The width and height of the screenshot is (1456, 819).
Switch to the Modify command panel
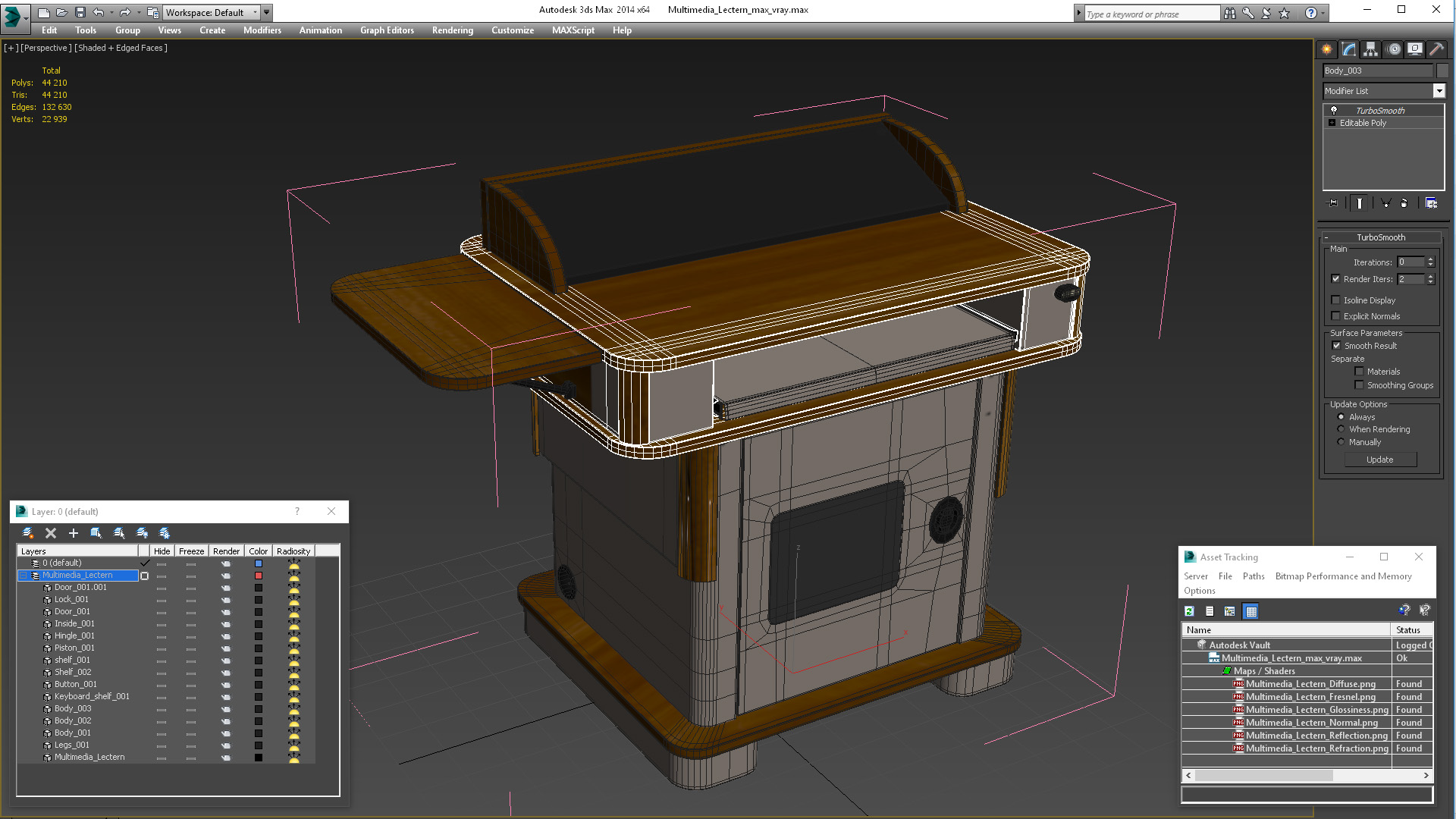[1348, 49]
